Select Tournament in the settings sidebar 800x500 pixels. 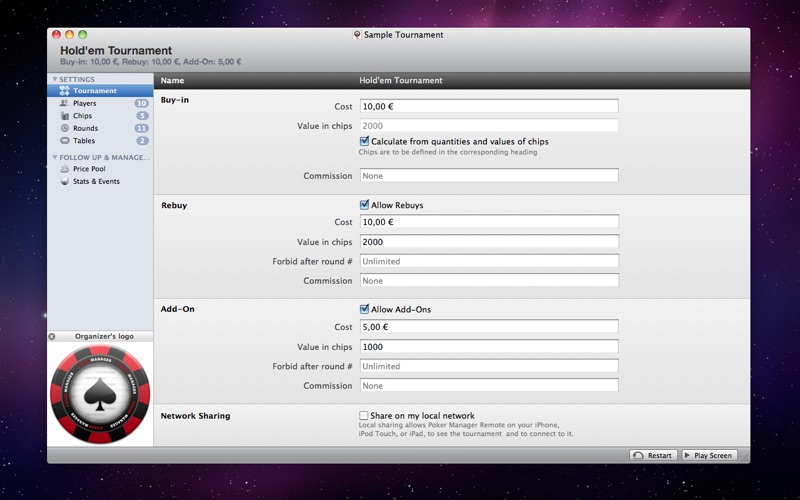tap(94, 91)
